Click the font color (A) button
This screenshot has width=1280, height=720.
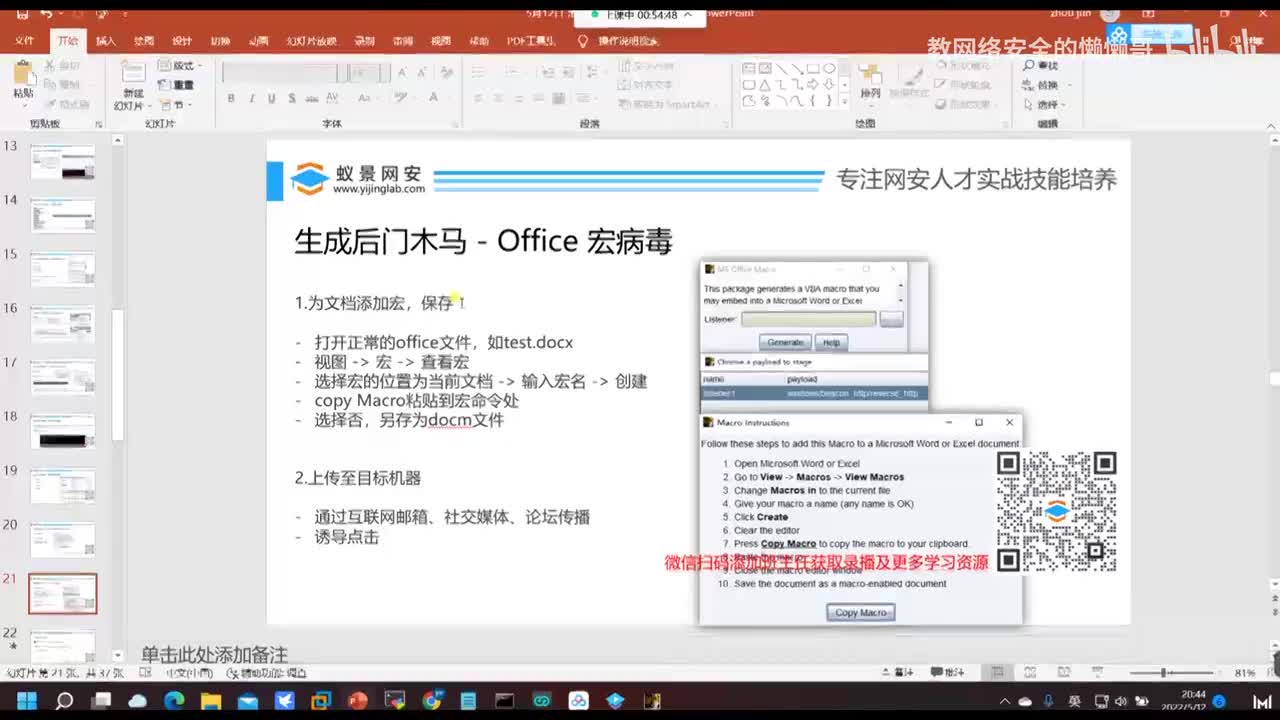(434, 98)
